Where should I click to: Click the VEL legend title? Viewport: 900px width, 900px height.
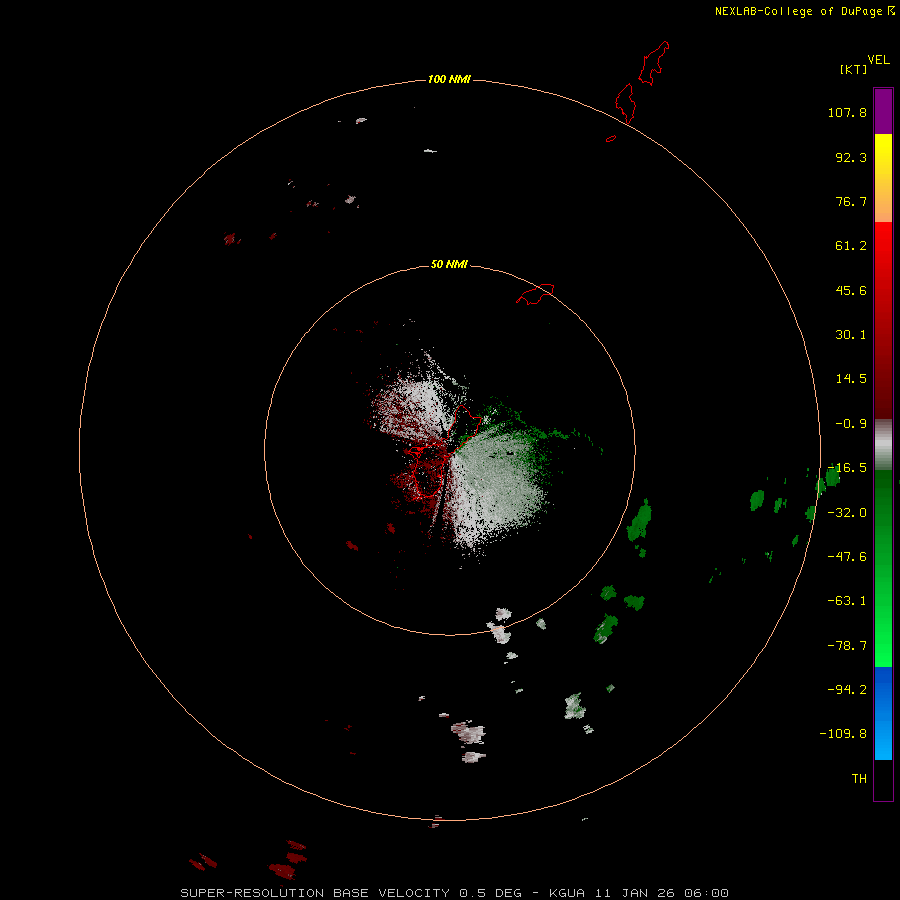click(878, 60)
